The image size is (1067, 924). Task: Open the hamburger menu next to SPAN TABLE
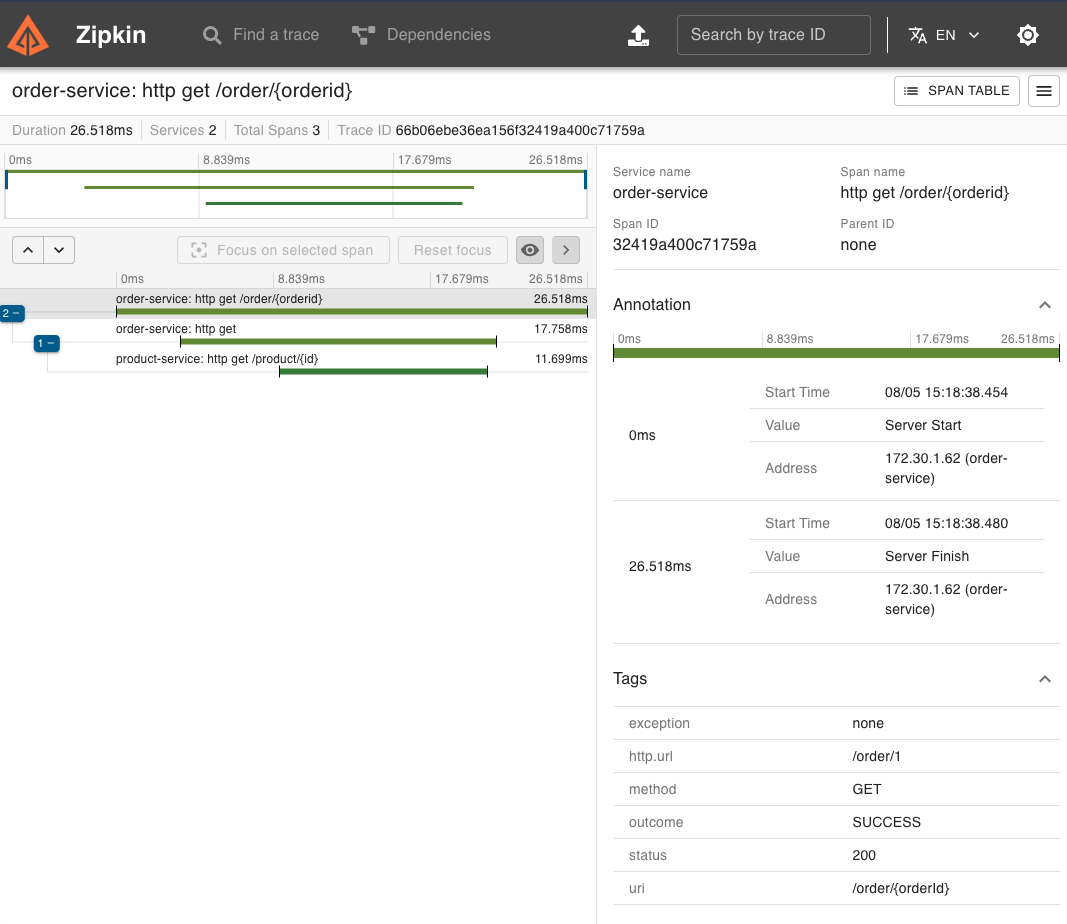[x=1043, y=91]
